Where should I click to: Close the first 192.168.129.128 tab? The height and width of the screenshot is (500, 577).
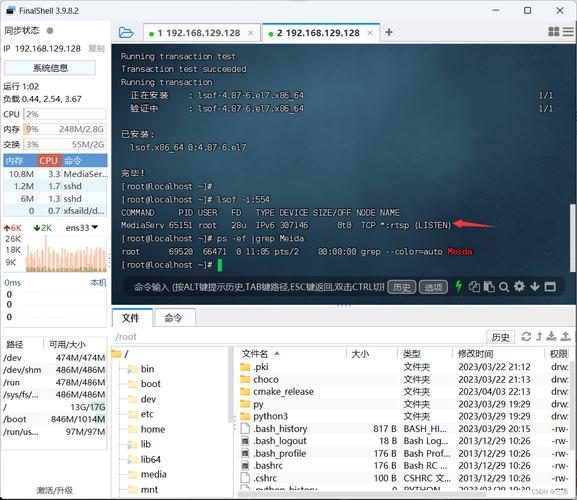click(251, 33)
